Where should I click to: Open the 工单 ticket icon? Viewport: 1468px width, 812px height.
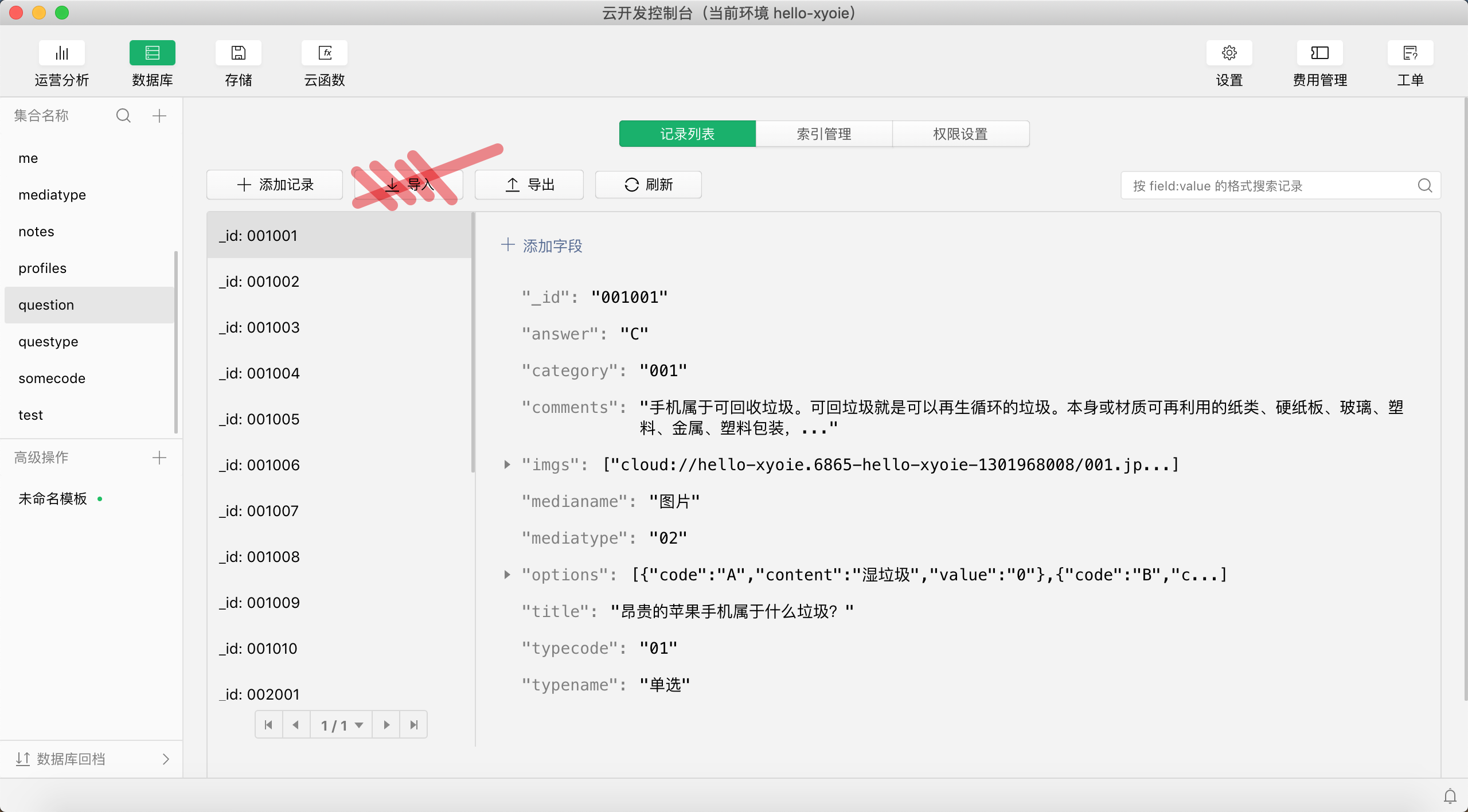(1410, 53)
